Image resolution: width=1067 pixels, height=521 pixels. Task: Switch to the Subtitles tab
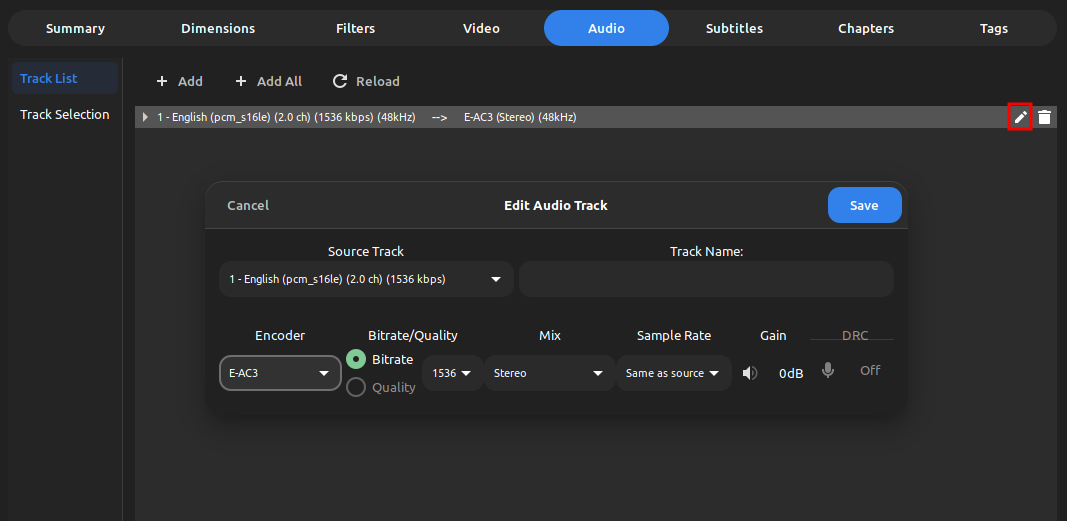[734, 28]
